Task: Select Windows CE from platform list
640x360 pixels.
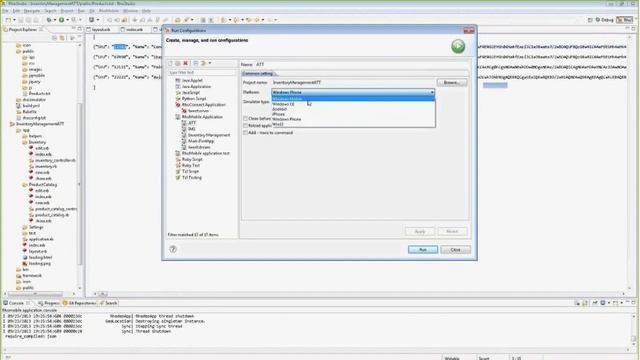Action: 353,104
